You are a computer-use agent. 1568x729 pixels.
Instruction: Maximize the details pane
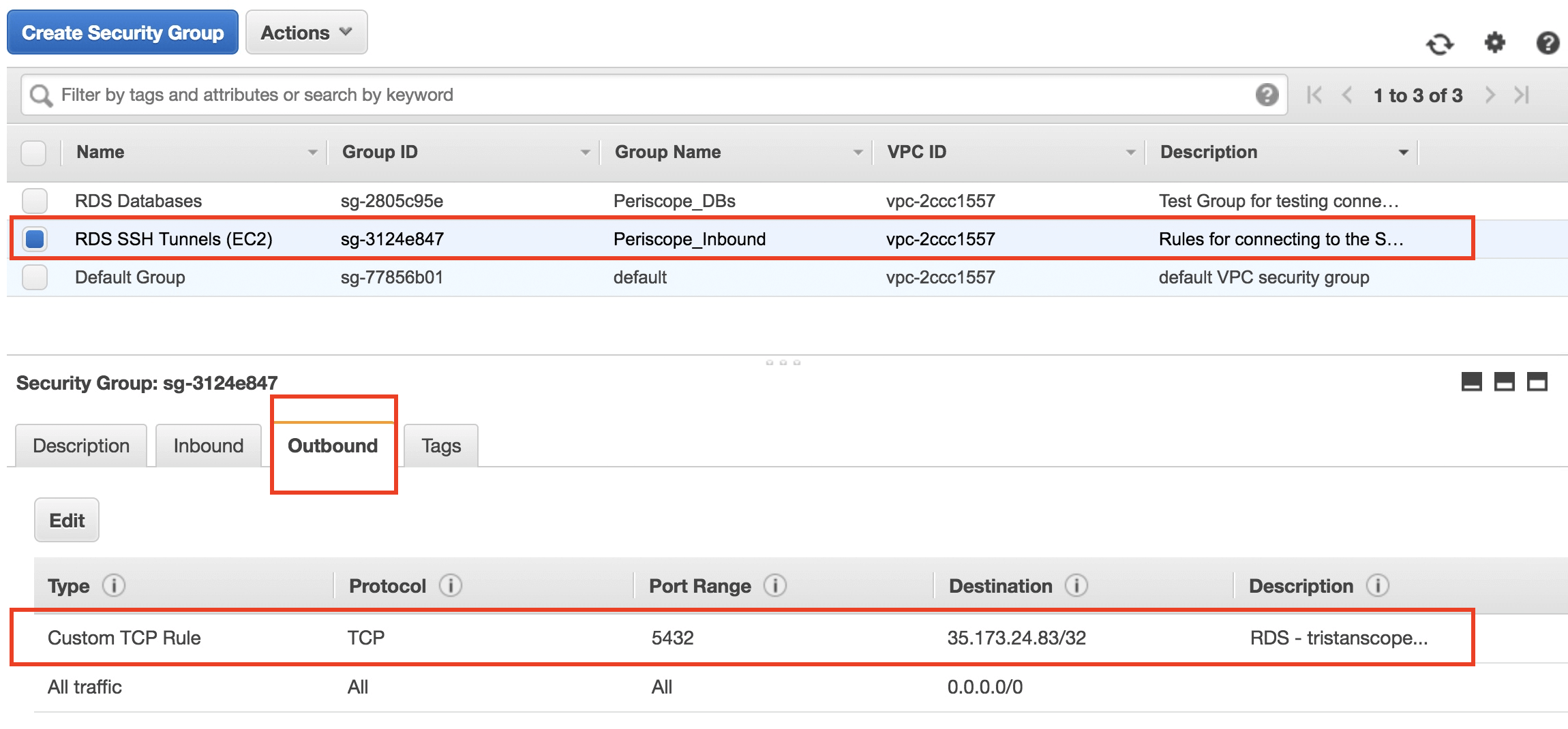(x=1537, y=382)
